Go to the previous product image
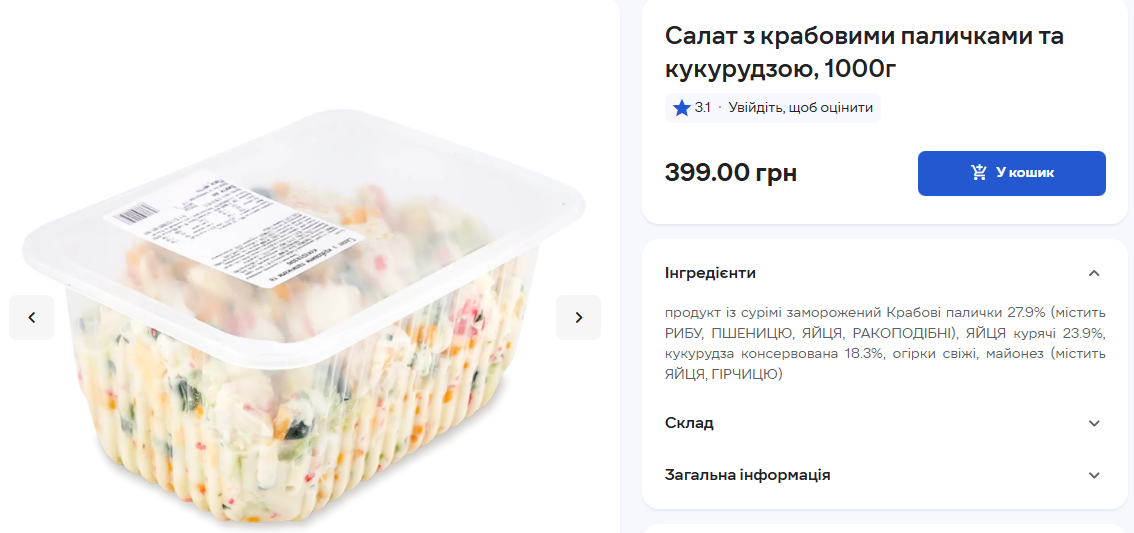Image resolution: width=1134 pixels, height=533 pixels. point(32,317)
